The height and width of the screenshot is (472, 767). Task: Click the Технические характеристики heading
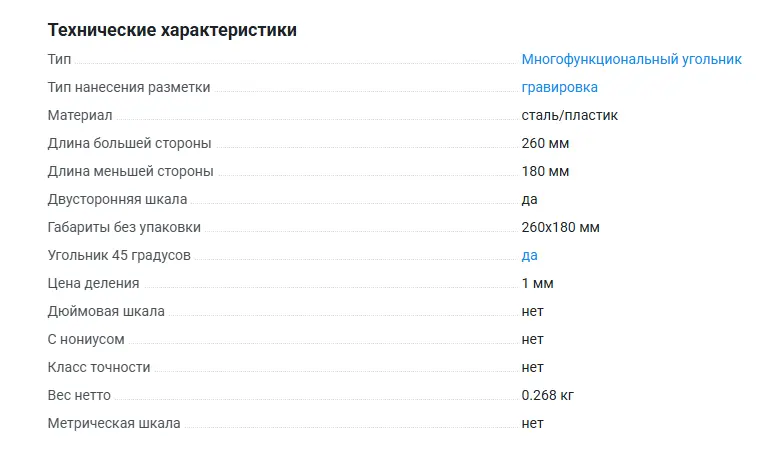(x=172, y=30)
